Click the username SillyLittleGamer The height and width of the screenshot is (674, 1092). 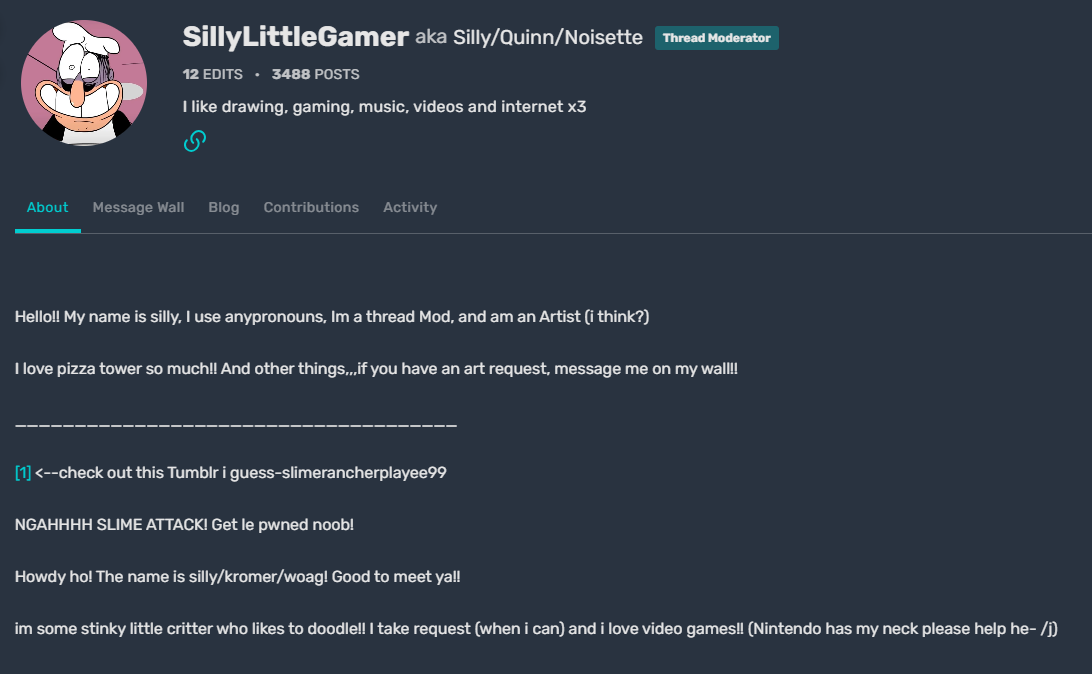tap(295, 37)
